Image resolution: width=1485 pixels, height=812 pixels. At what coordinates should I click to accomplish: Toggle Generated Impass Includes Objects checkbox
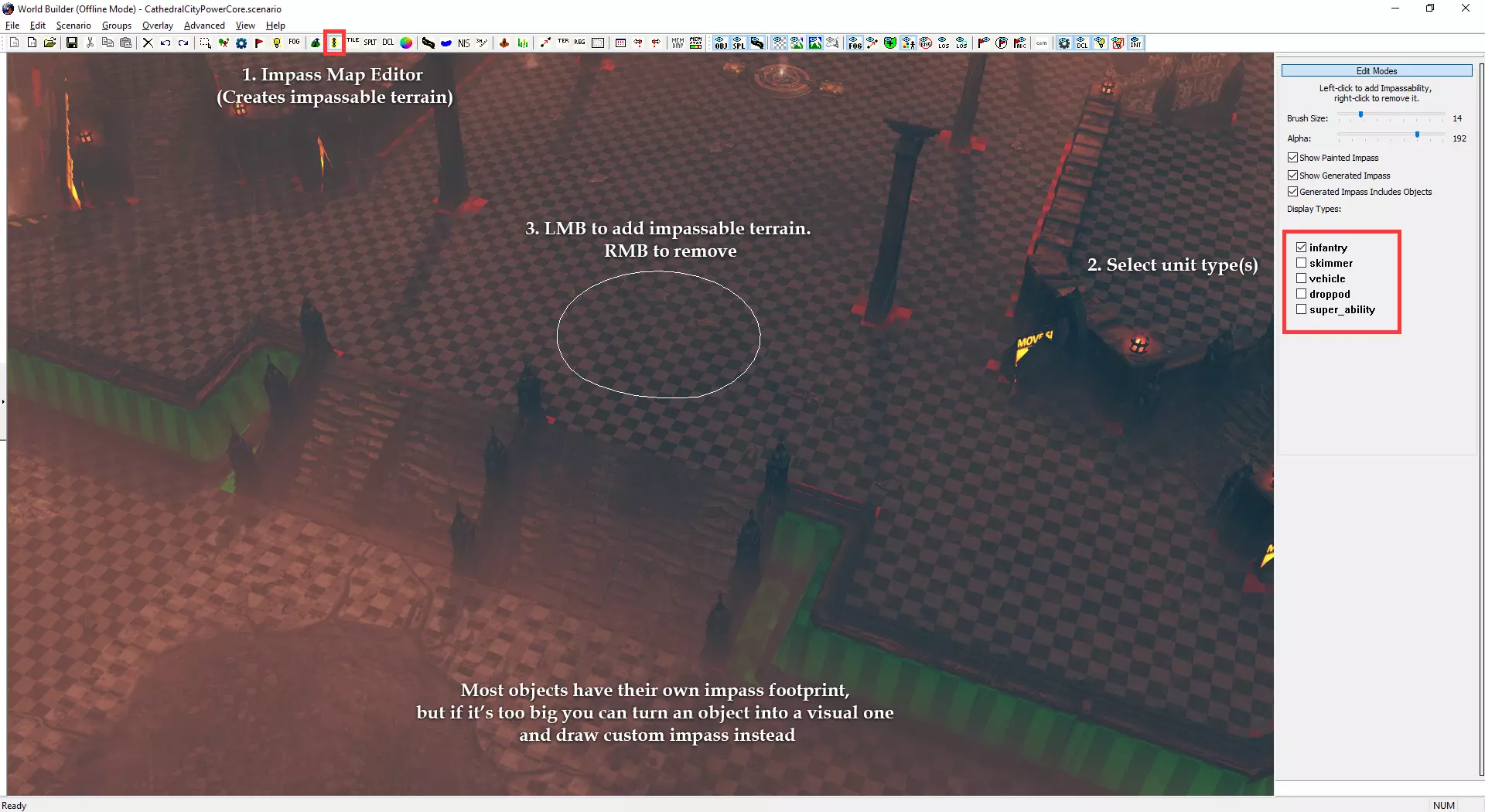pyautogui.click(x=1292, y=192)
